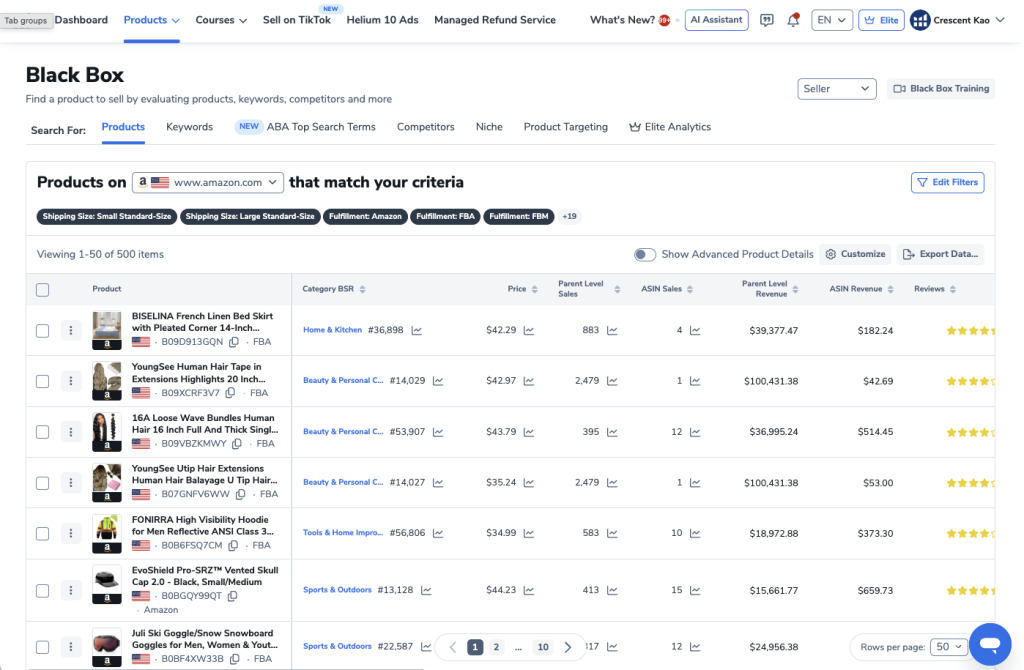Click the Export Data button
The height and width of the screenshot is (670, 1024).
point(940,254)
